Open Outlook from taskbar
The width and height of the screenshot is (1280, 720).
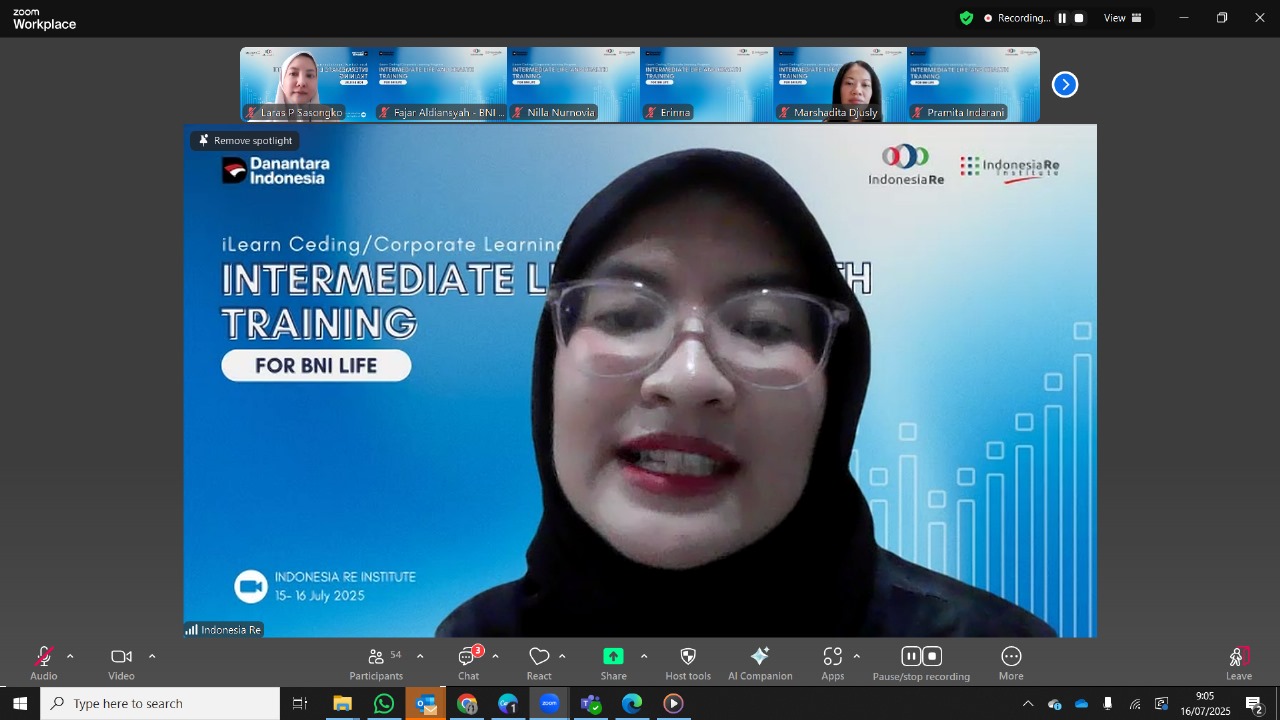click(x=426, y=704)
